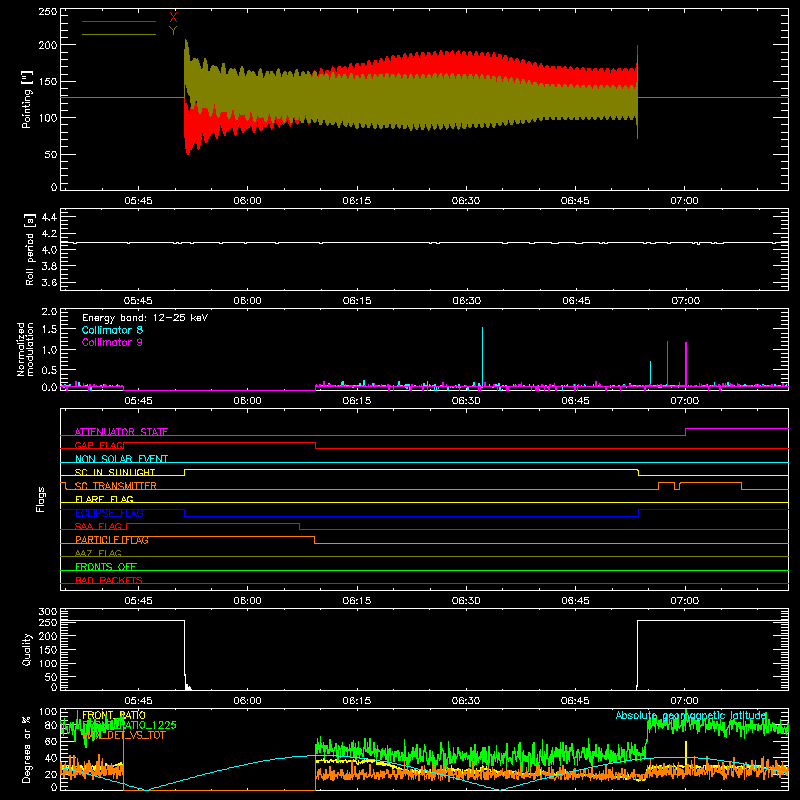Click the 06:15 time label under modulation plot
Image resolution: width=800 pixels, height=800 pixels.
click(x=357, y=401)
